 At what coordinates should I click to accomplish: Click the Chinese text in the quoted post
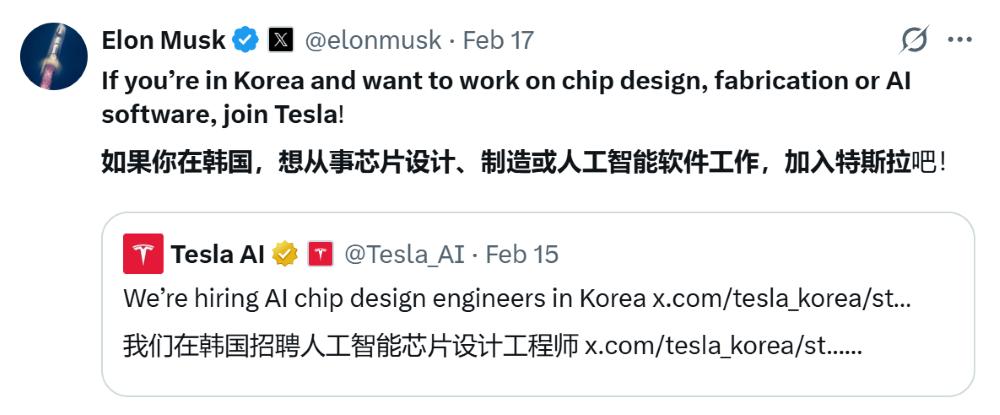(x=350, y=347)
